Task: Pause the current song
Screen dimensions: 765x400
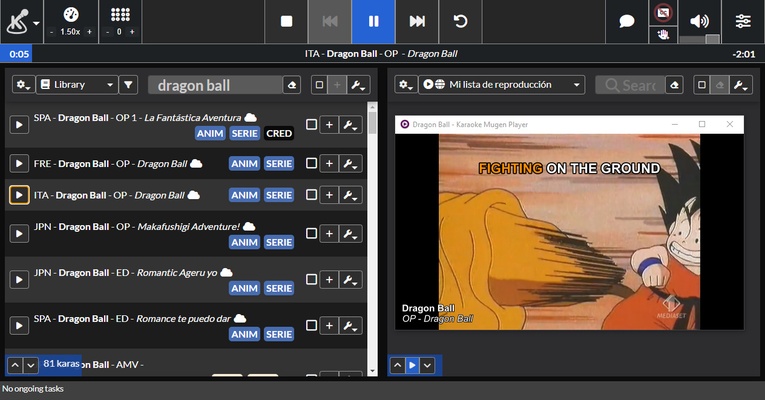Action: point(373,21)
